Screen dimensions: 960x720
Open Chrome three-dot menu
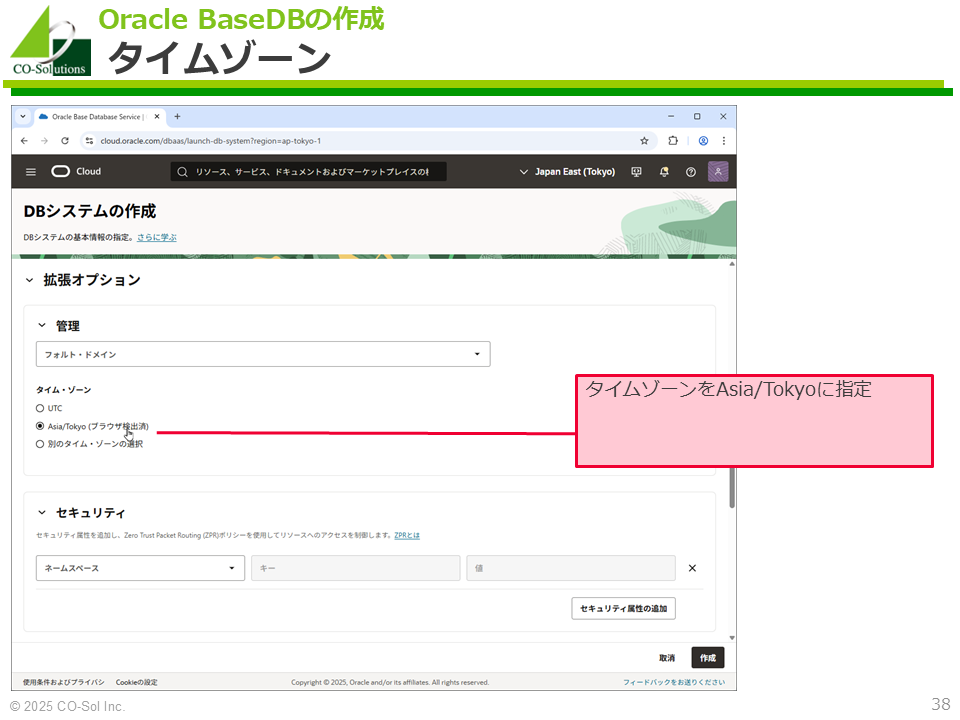724,141
